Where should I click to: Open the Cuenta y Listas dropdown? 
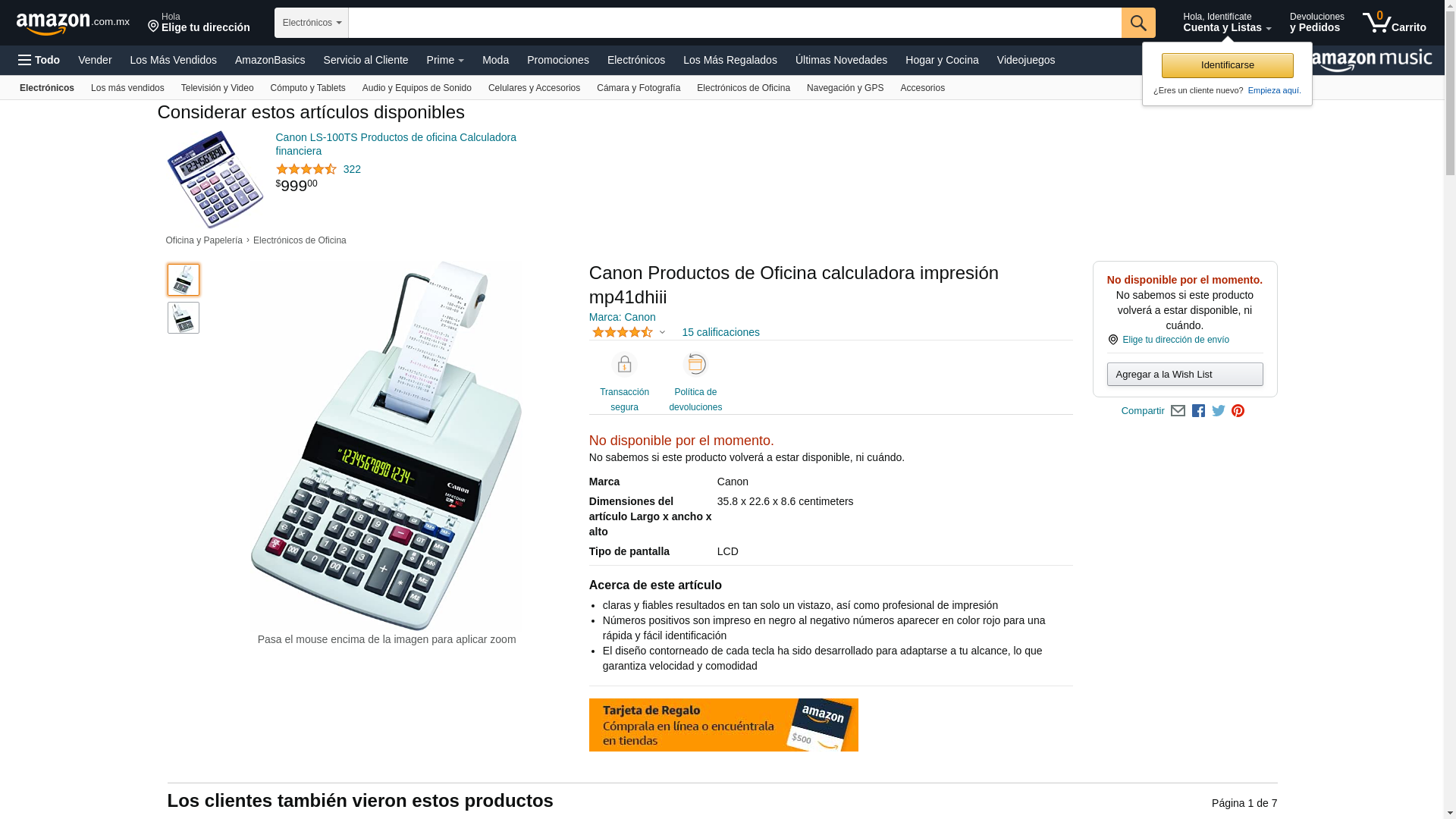coord(1227,23)
